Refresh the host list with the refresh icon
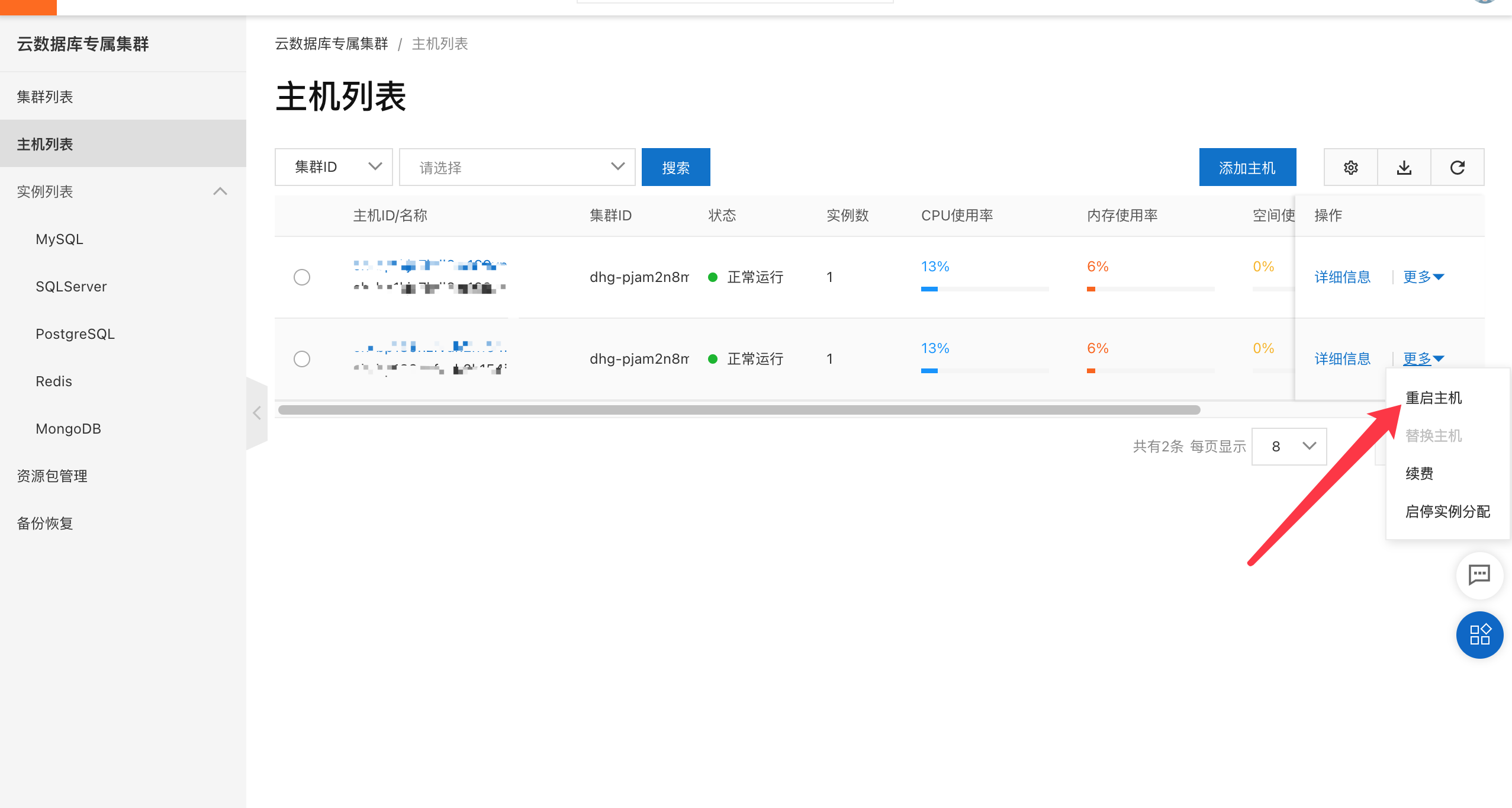Screen dimensions: 1512x808 pyautogui.click(x=1458, y=166)
